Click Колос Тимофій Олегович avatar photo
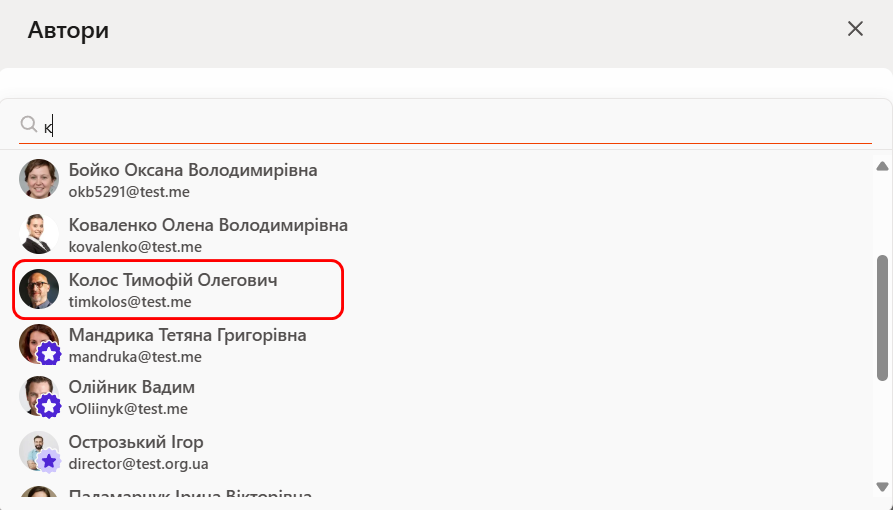The height and width of the screenshot is (510, 893). pos(39,289)
